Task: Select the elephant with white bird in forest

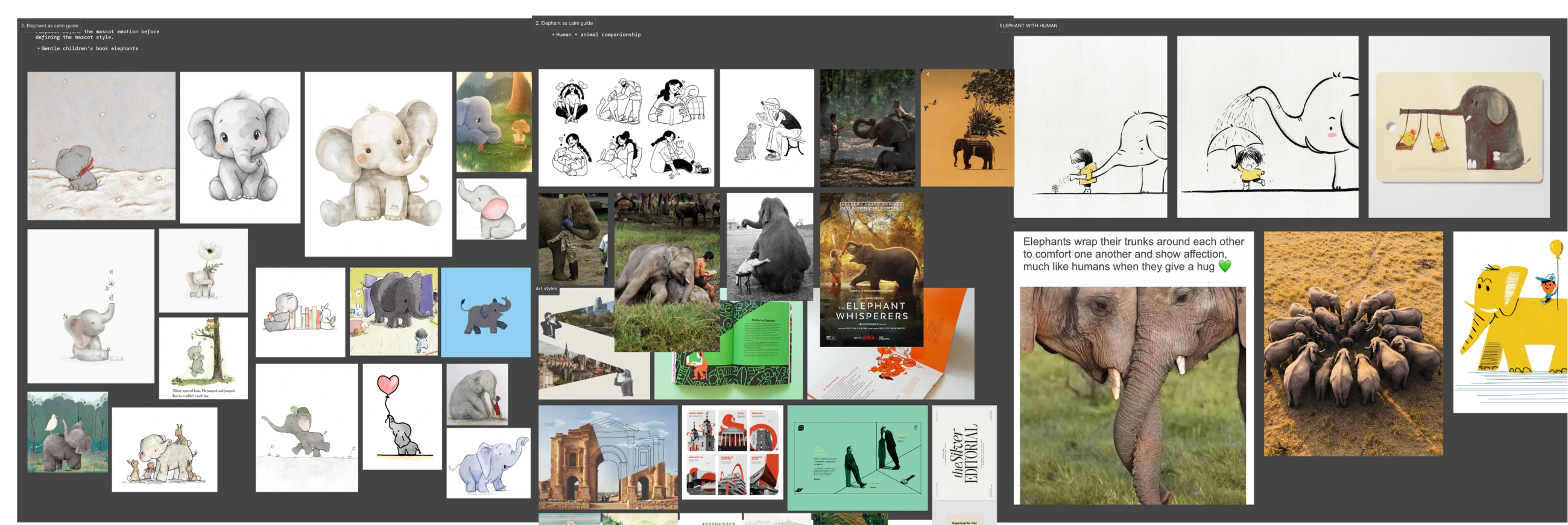Action: point(68,432)
